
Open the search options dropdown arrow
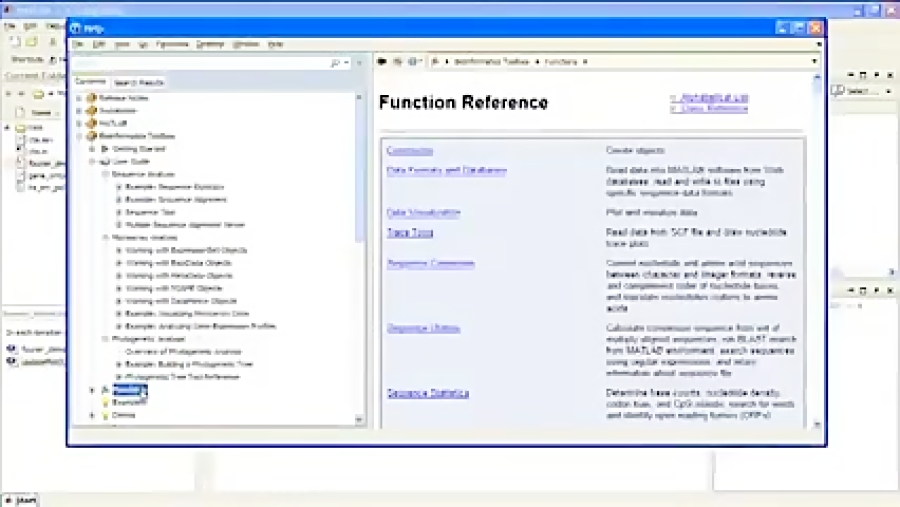click(346, 63)
